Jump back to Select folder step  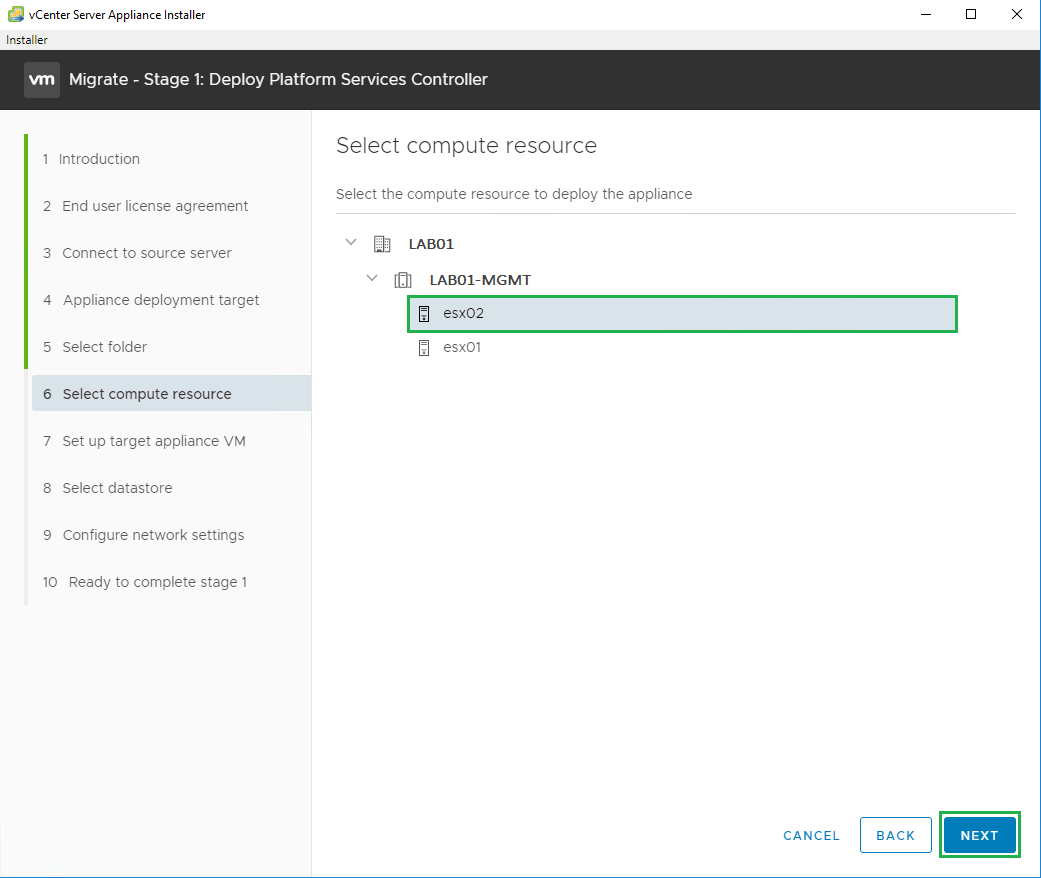[104, 347]
